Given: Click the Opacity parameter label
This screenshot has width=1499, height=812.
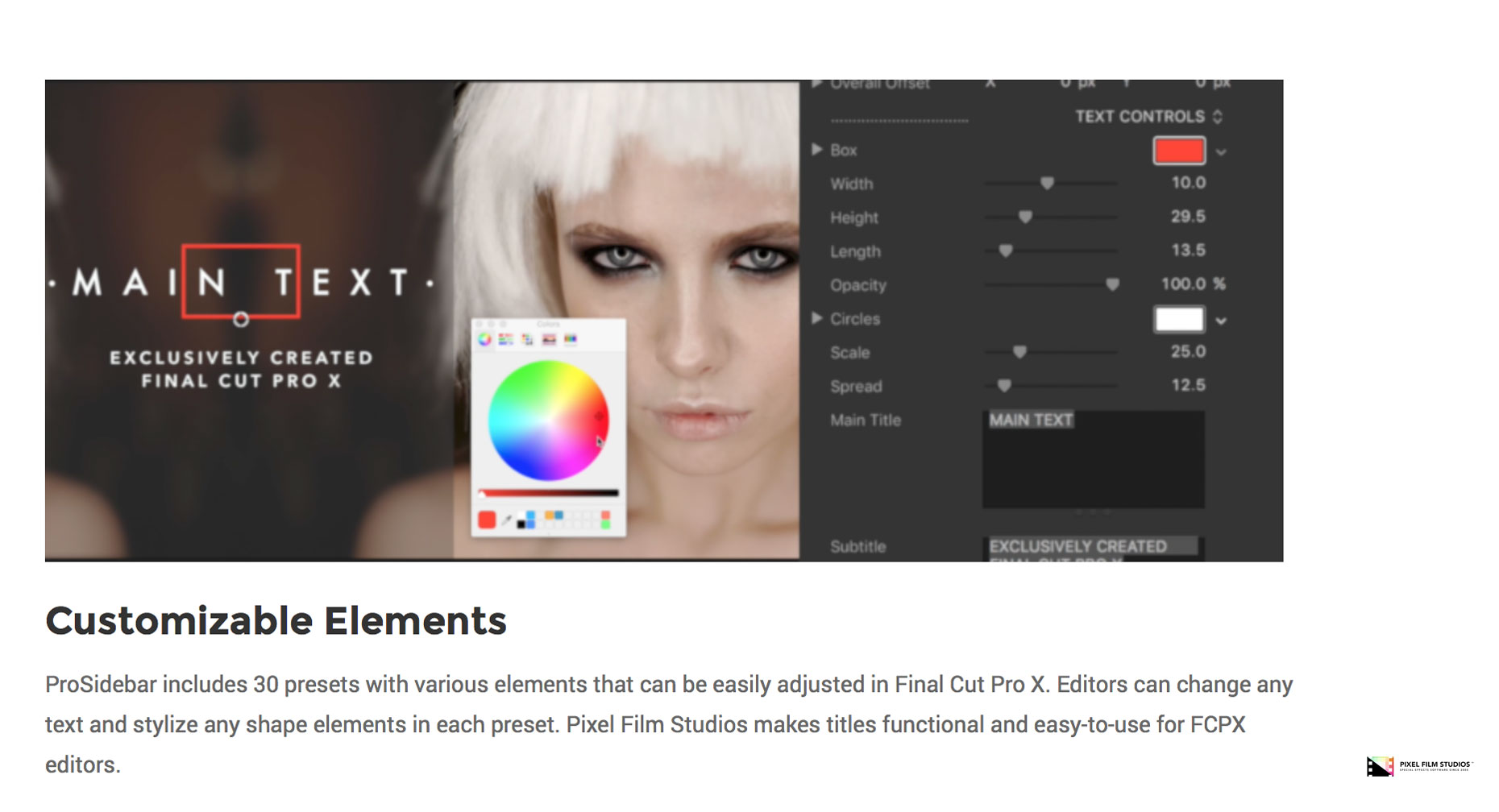Looking at the screenshot, I should tap(858, 285).
